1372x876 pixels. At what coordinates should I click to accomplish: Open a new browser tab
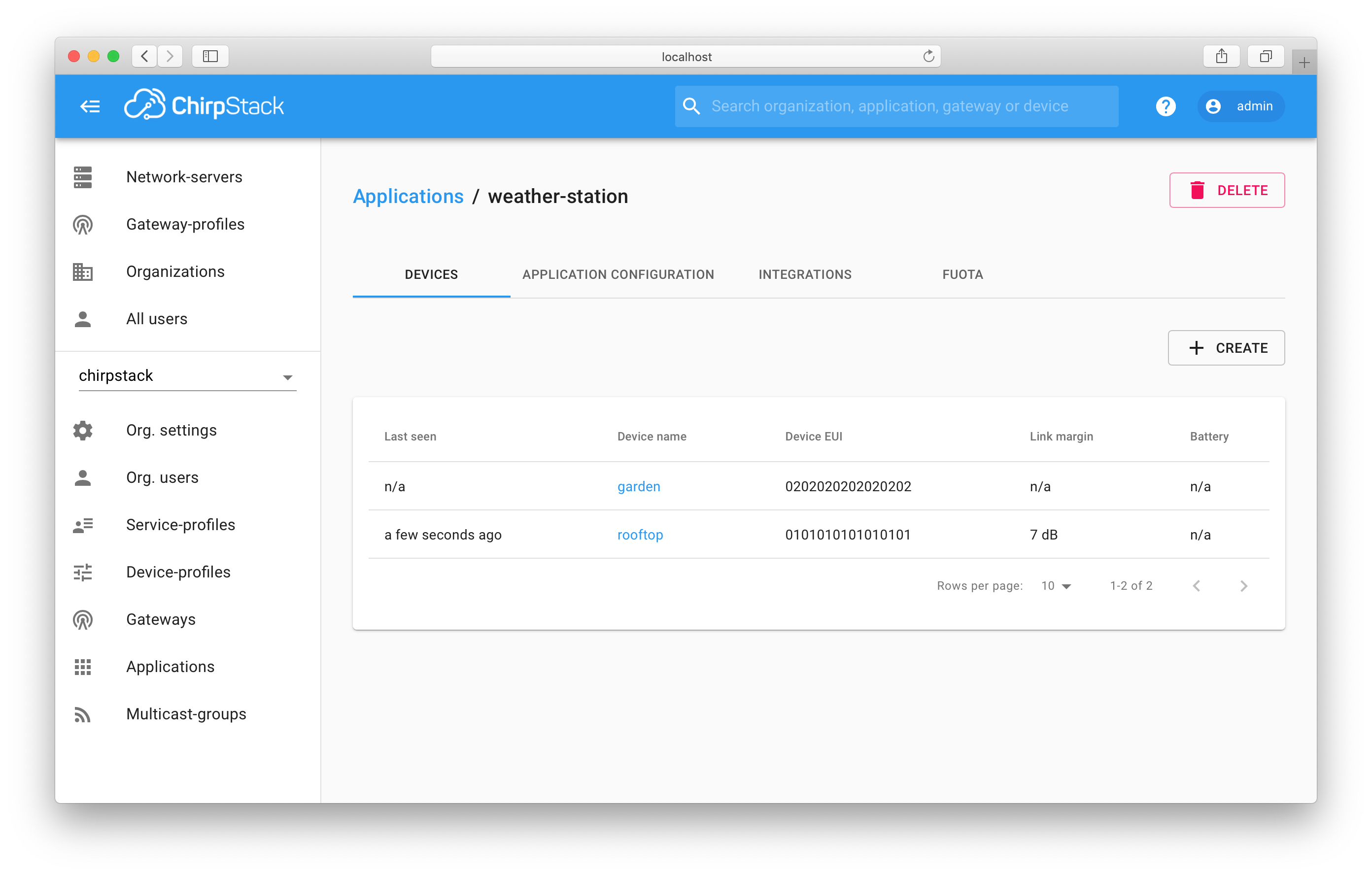pos(1303,62)
